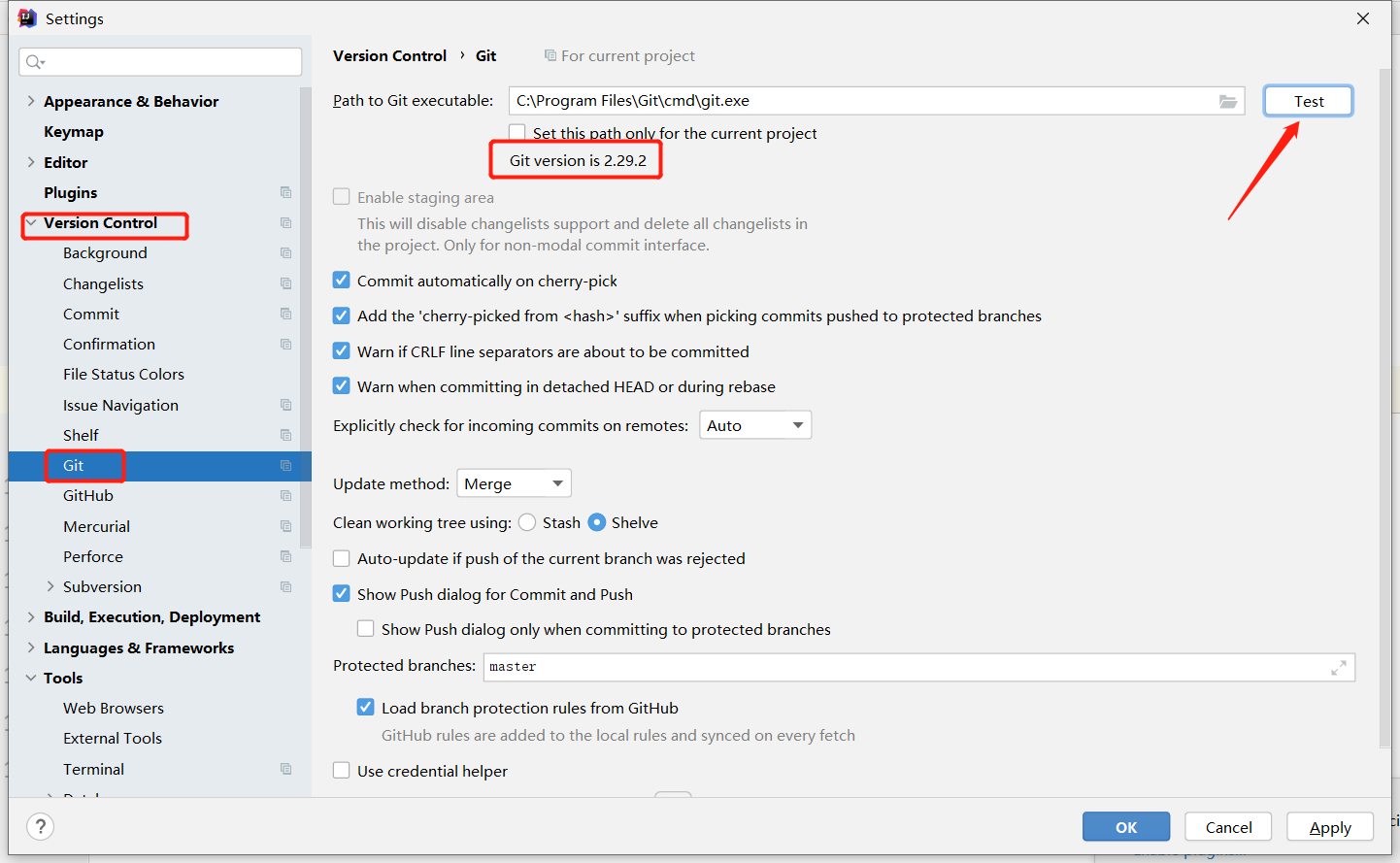Enable Use credential helper checkbox
Screen dimensions: 1400x863
click(342, 771)
